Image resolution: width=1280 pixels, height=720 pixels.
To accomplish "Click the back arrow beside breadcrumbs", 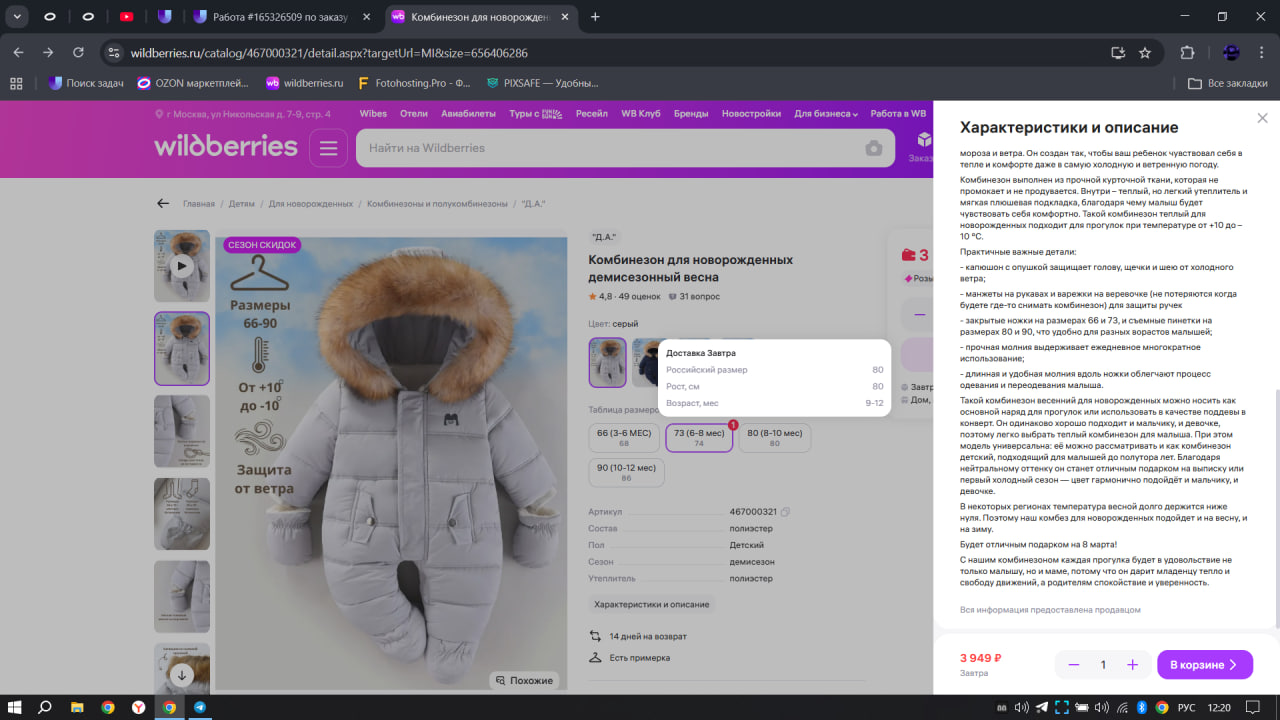I will click(x=163, y=204).
